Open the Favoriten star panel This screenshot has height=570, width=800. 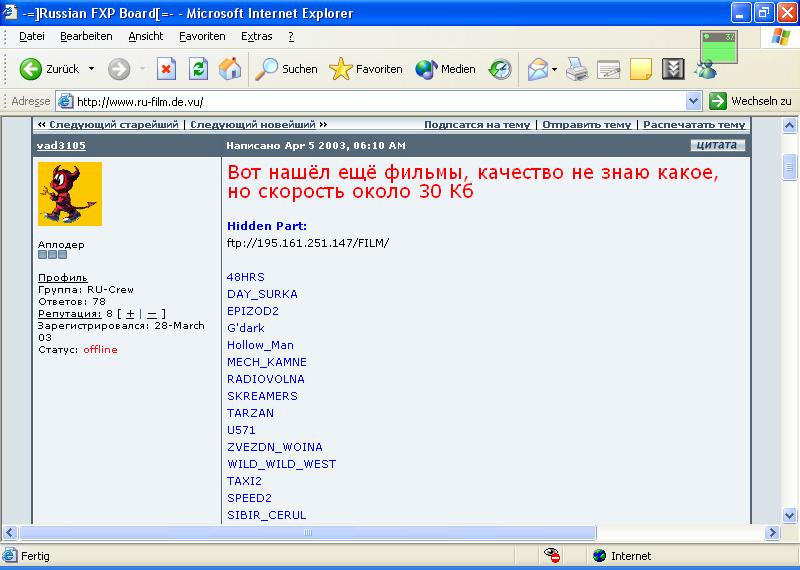(x=366, y=69)
